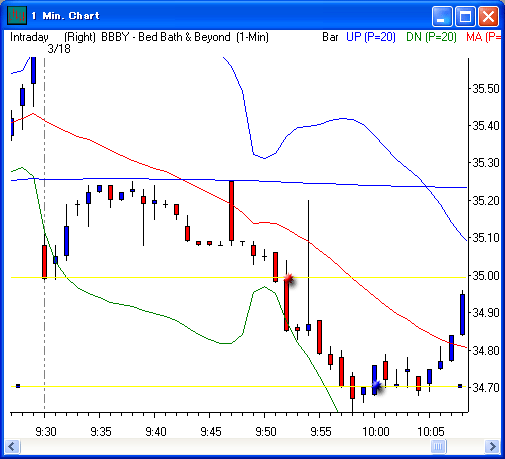Select the right handle of the 34.70 line
505x459 pixels.
click(x=460, y=386)
